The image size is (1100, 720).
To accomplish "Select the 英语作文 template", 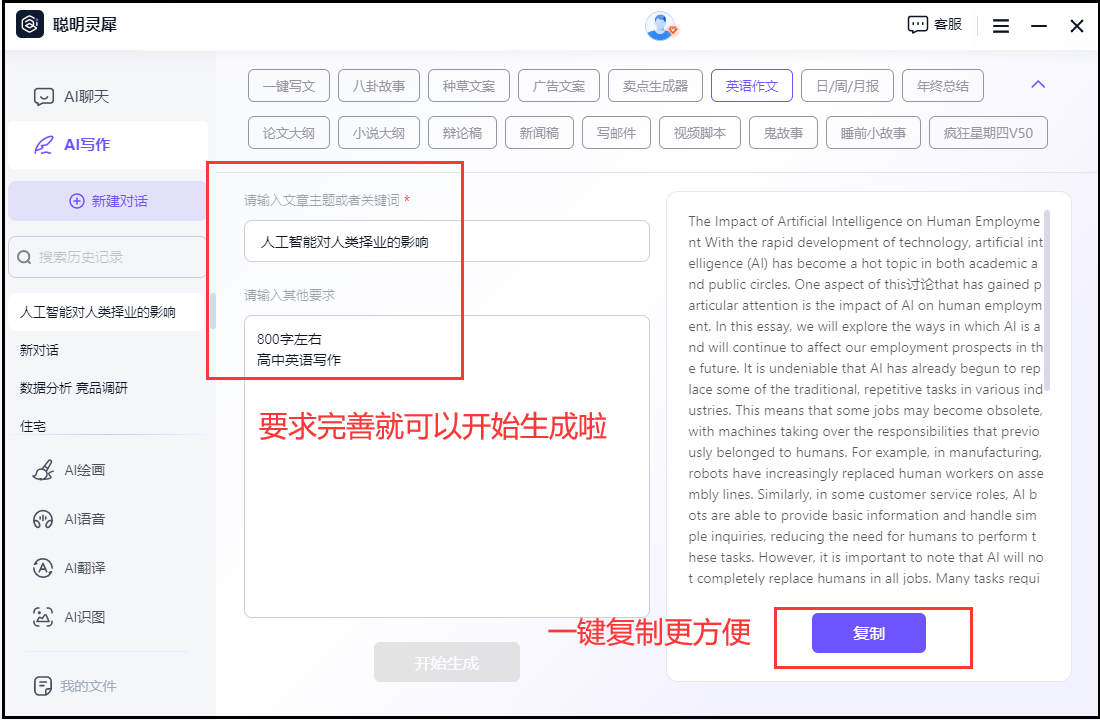I will point(752,86).
